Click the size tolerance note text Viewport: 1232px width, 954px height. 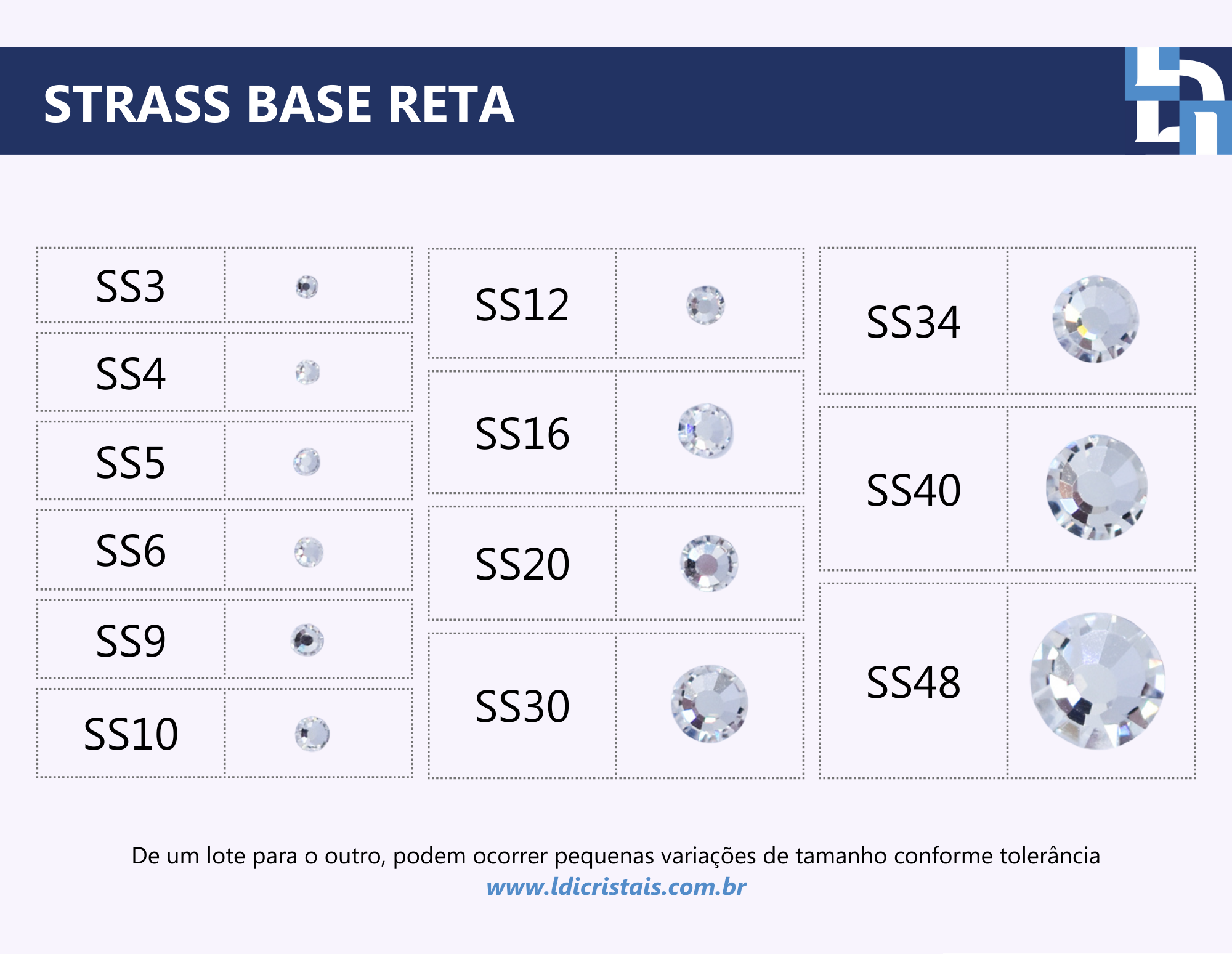tap(616, 855)
